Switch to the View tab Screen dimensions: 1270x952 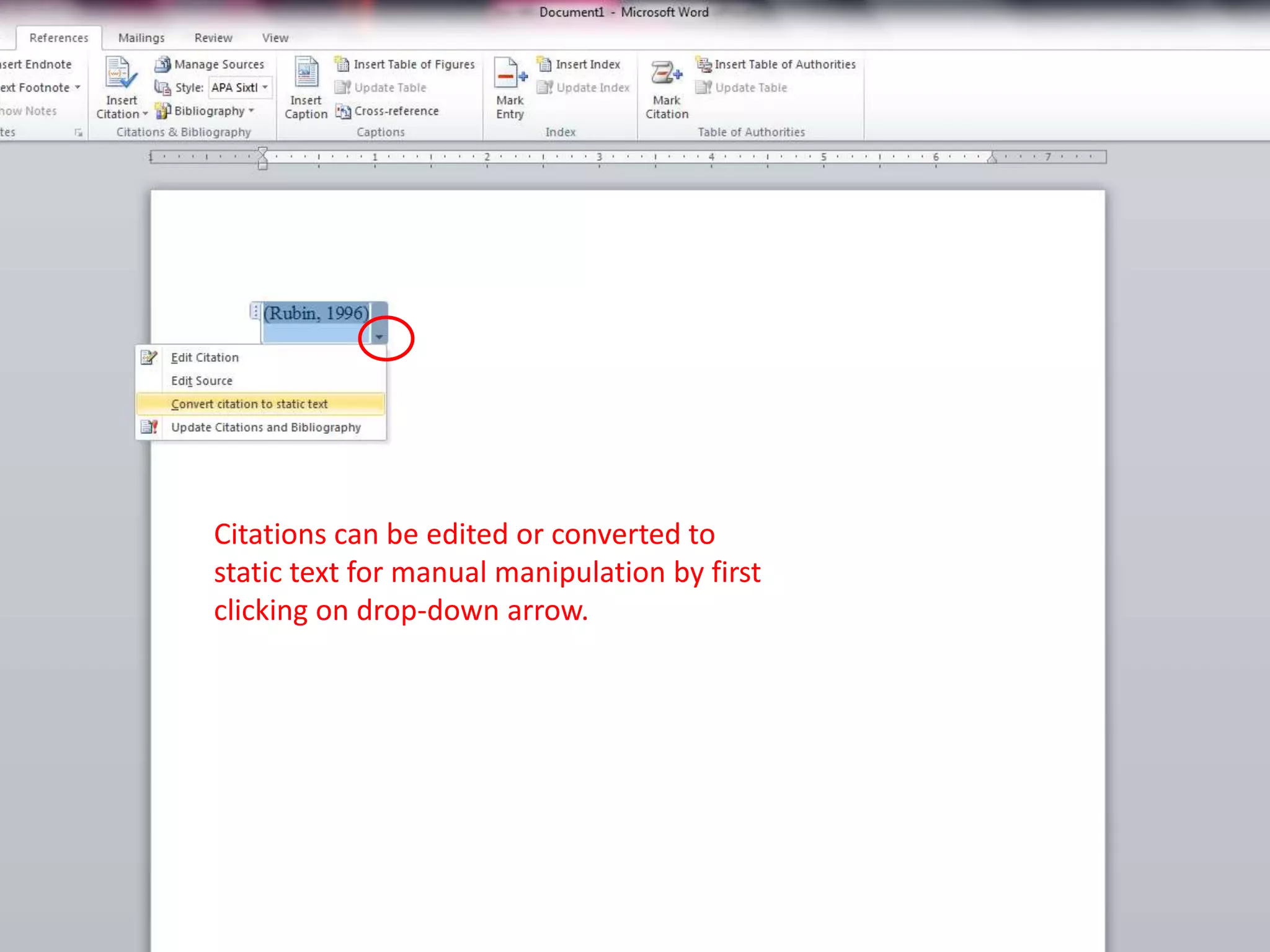275,38
